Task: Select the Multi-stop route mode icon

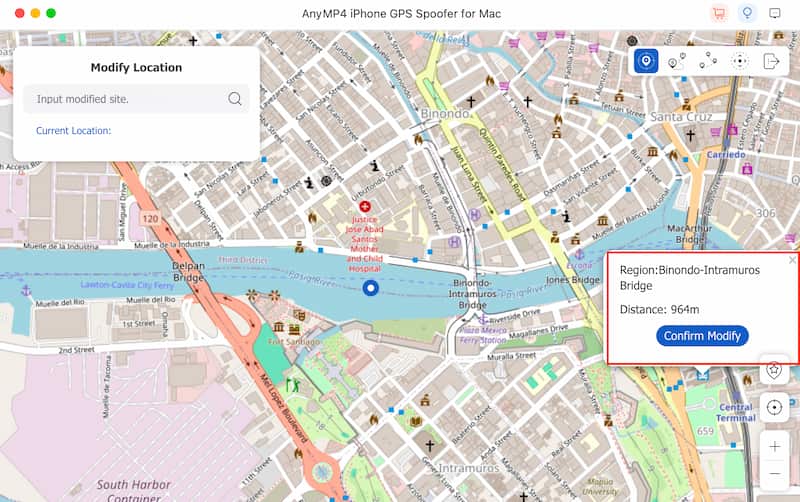Action: click(708, 61)
